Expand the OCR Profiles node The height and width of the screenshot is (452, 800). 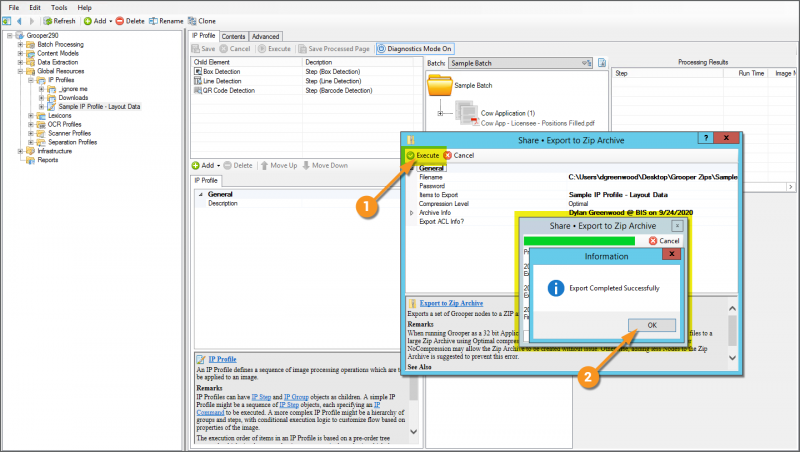(31, 124)
